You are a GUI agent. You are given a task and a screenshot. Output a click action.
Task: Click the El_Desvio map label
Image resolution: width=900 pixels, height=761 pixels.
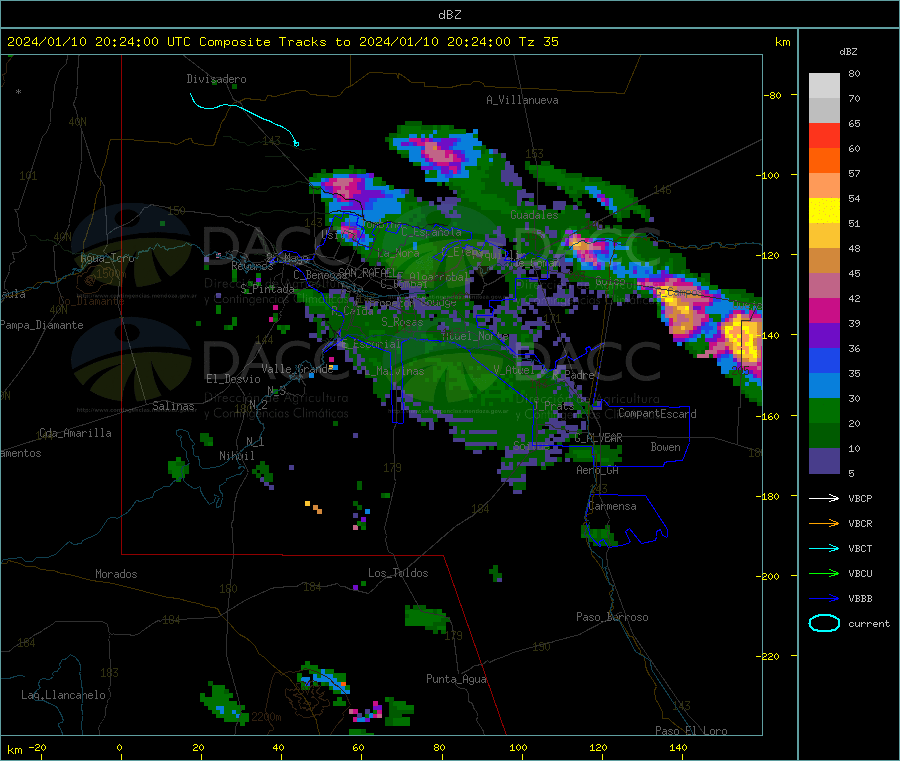pos(233,379)
